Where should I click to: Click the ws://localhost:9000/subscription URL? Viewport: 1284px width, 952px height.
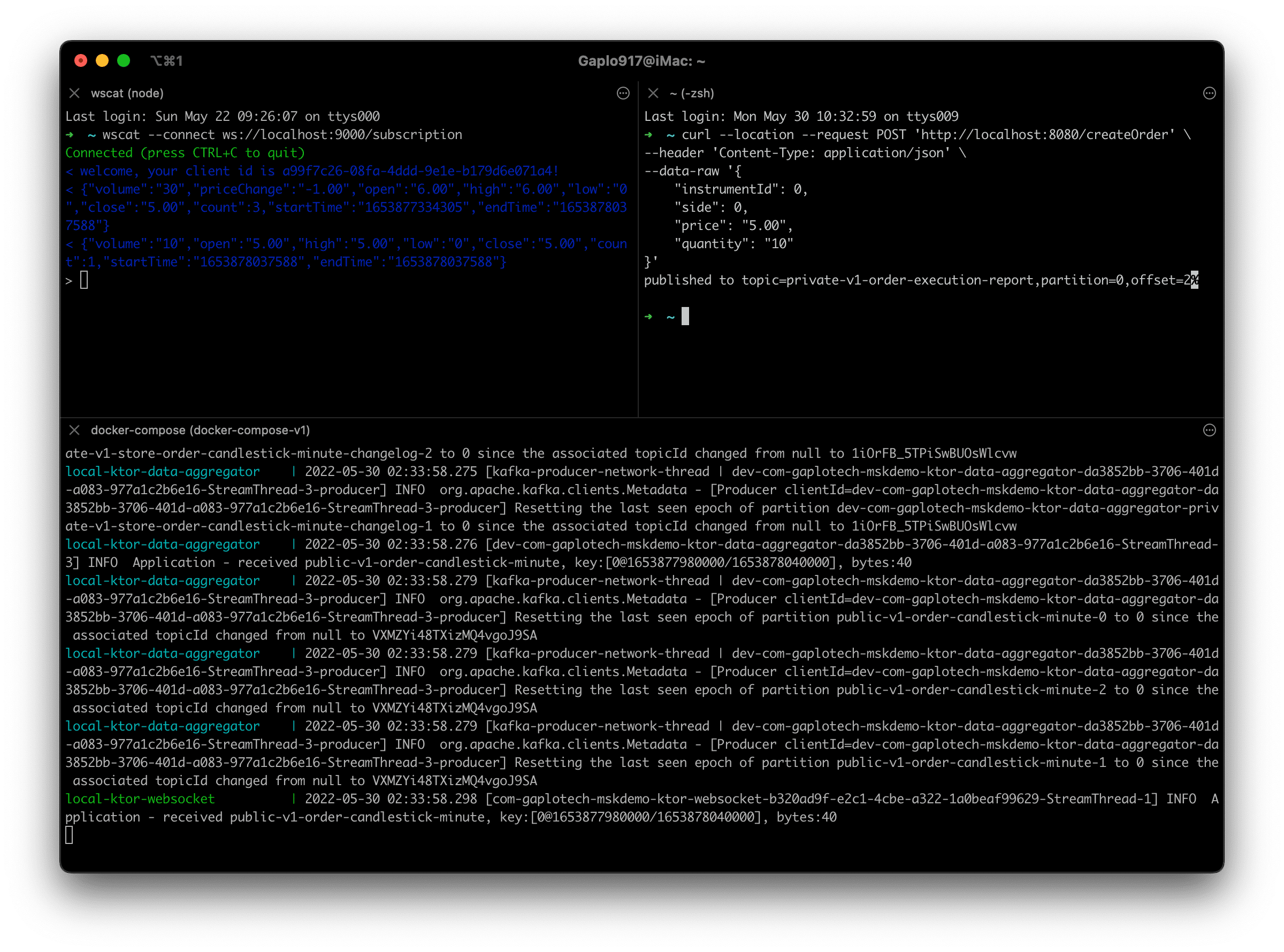coord(342,135)
